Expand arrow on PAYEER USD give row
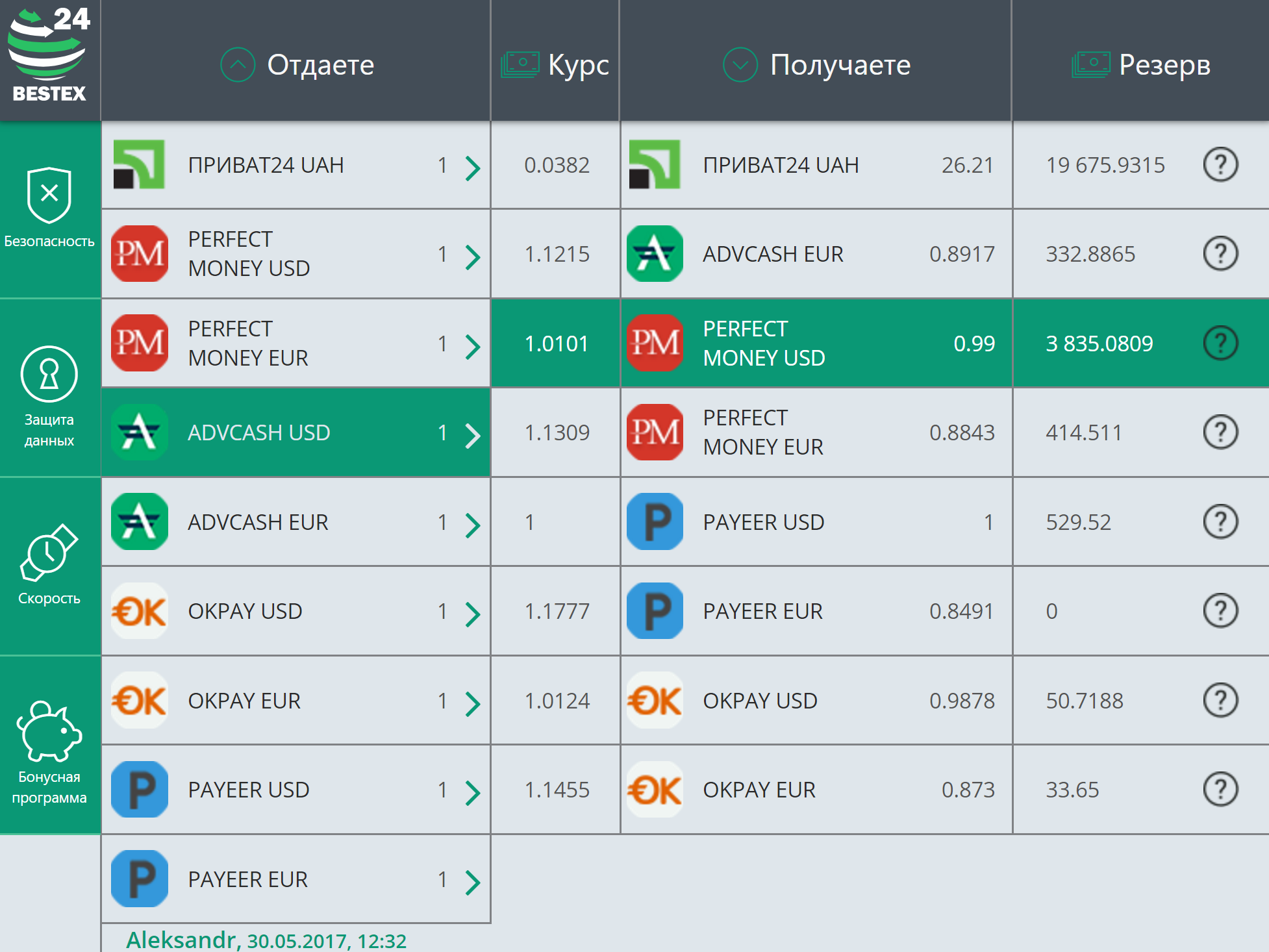 (x=473, y=792)
